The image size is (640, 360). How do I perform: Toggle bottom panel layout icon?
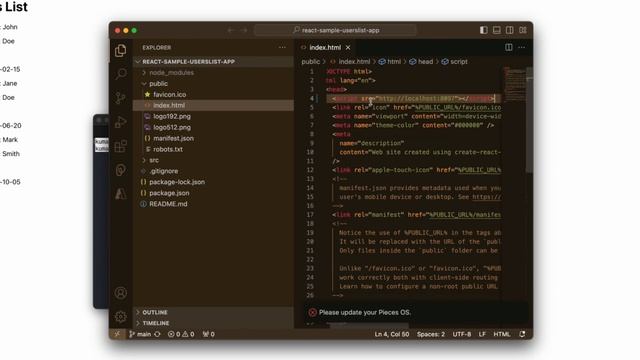(x=497, y=30)
